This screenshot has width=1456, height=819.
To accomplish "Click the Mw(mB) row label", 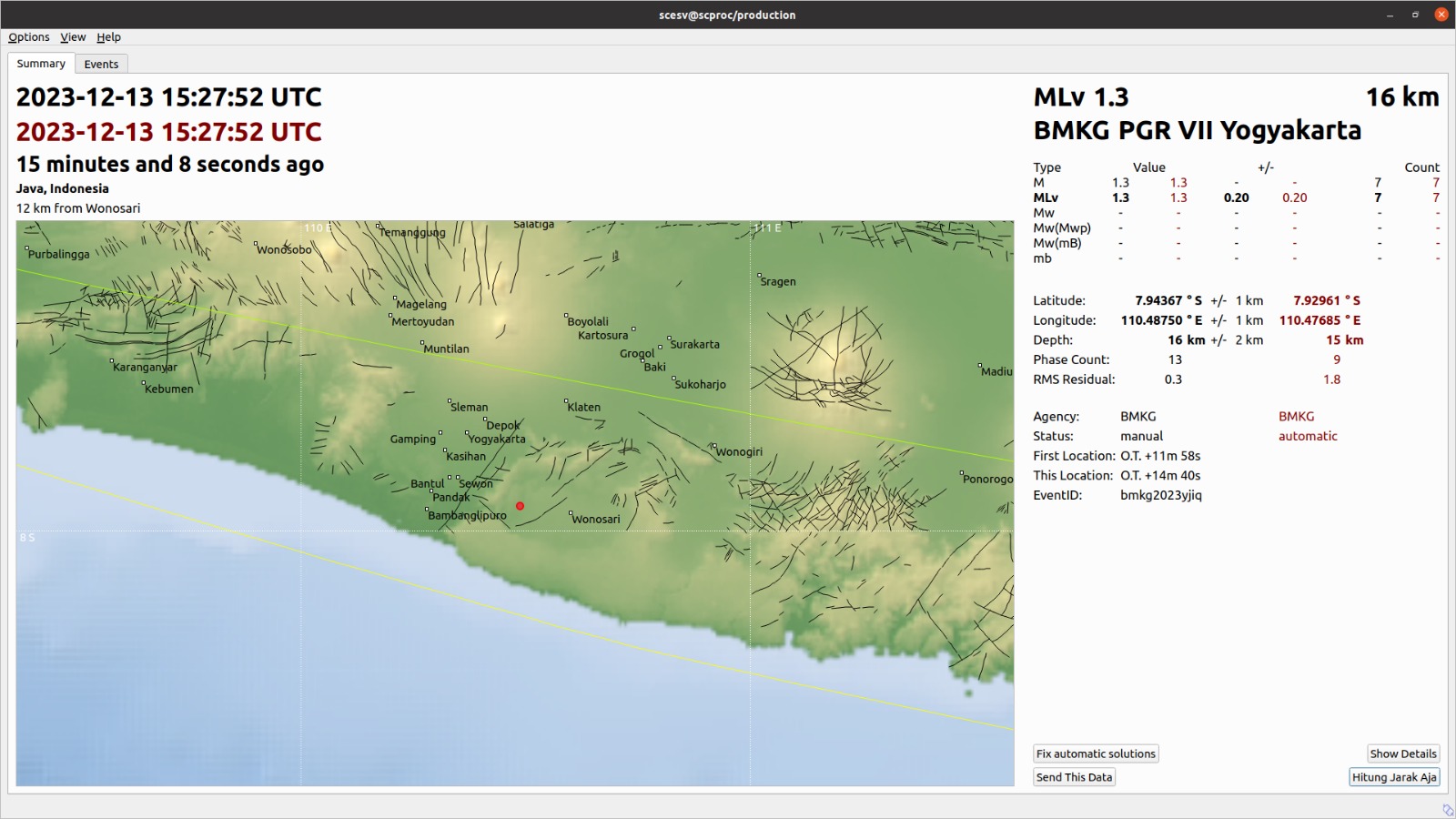I will point(1057,243).
